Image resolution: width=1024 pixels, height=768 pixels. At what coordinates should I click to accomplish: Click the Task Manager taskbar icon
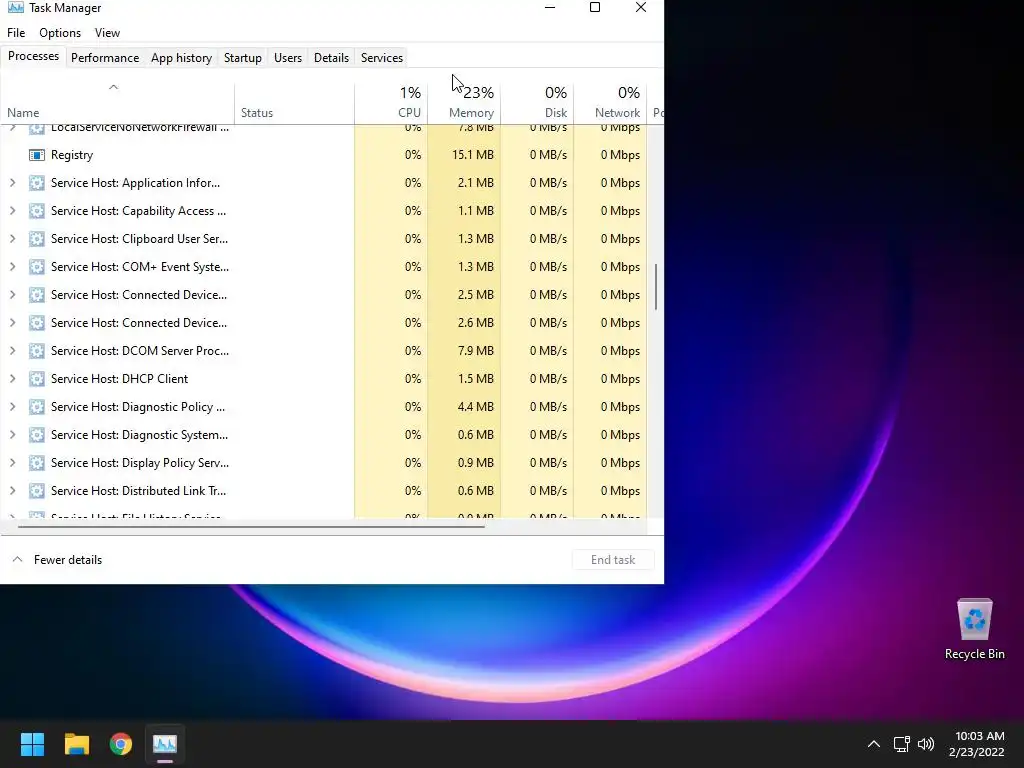(x=165, y=744)
